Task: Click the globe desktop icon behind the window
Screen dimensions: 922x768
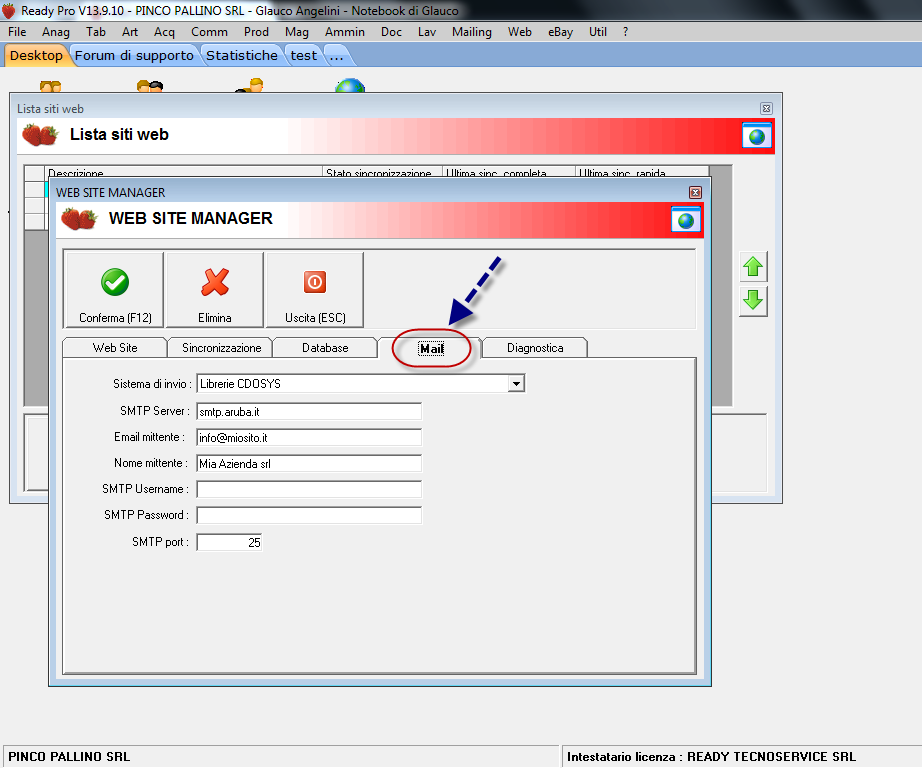Action: [x=350, y=86]
